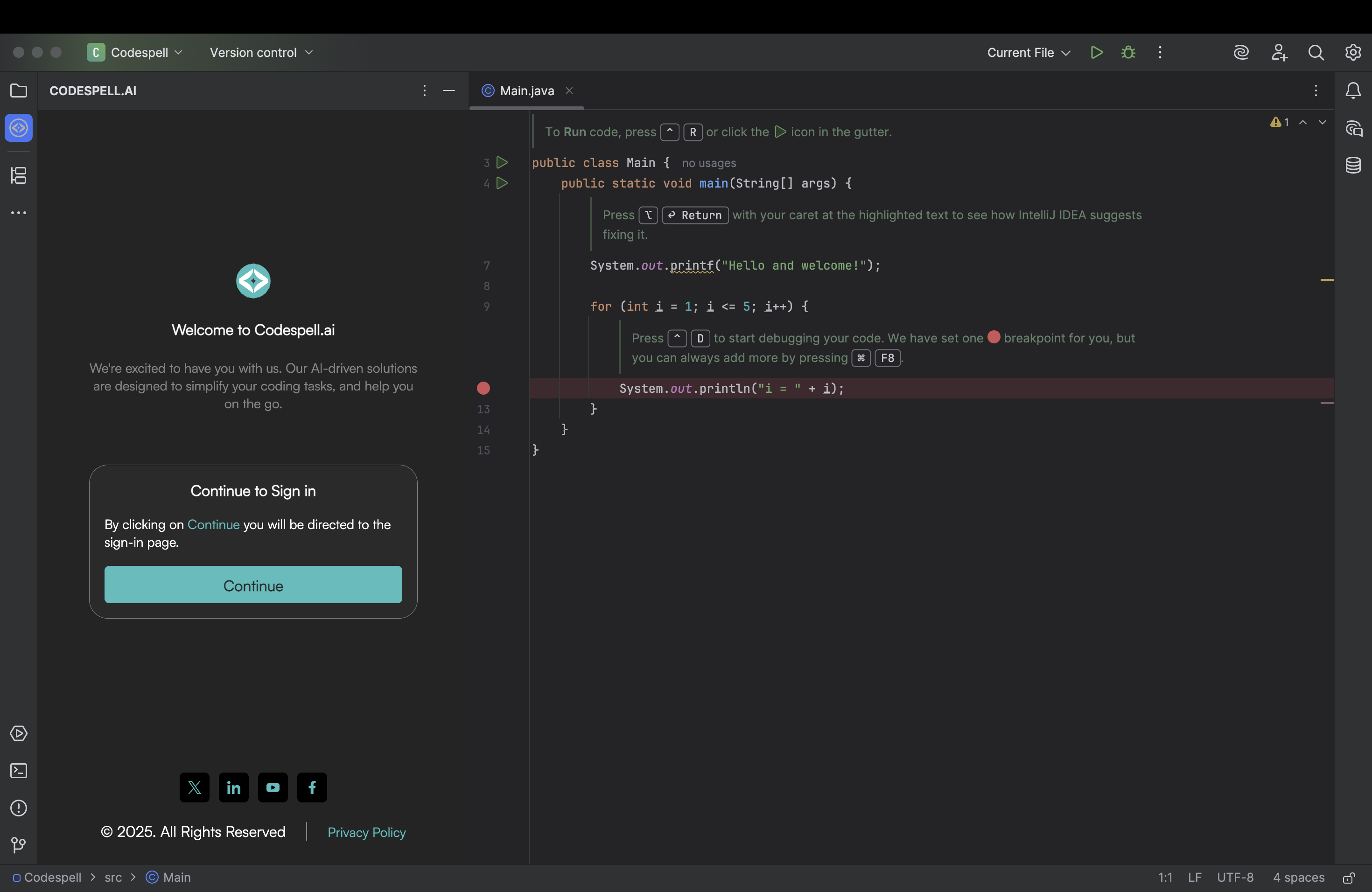This screenshot has height=892, width=1372.
Task: Open the Problems tool window
Action: coord(19,808)
